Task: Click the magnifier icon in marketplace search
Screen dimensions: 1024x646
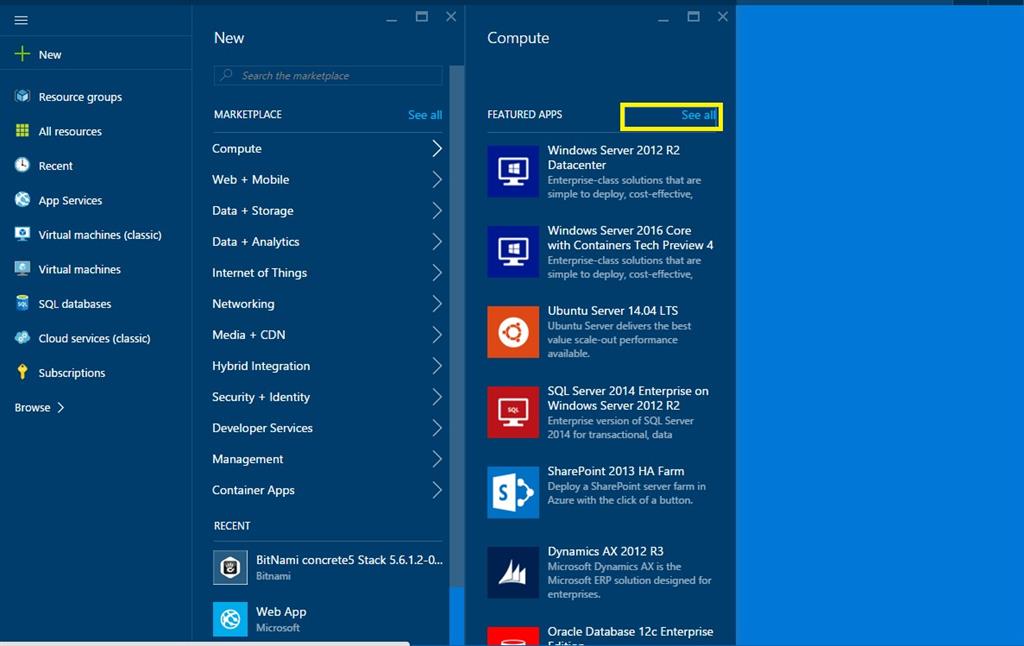Action: point(226,75)
